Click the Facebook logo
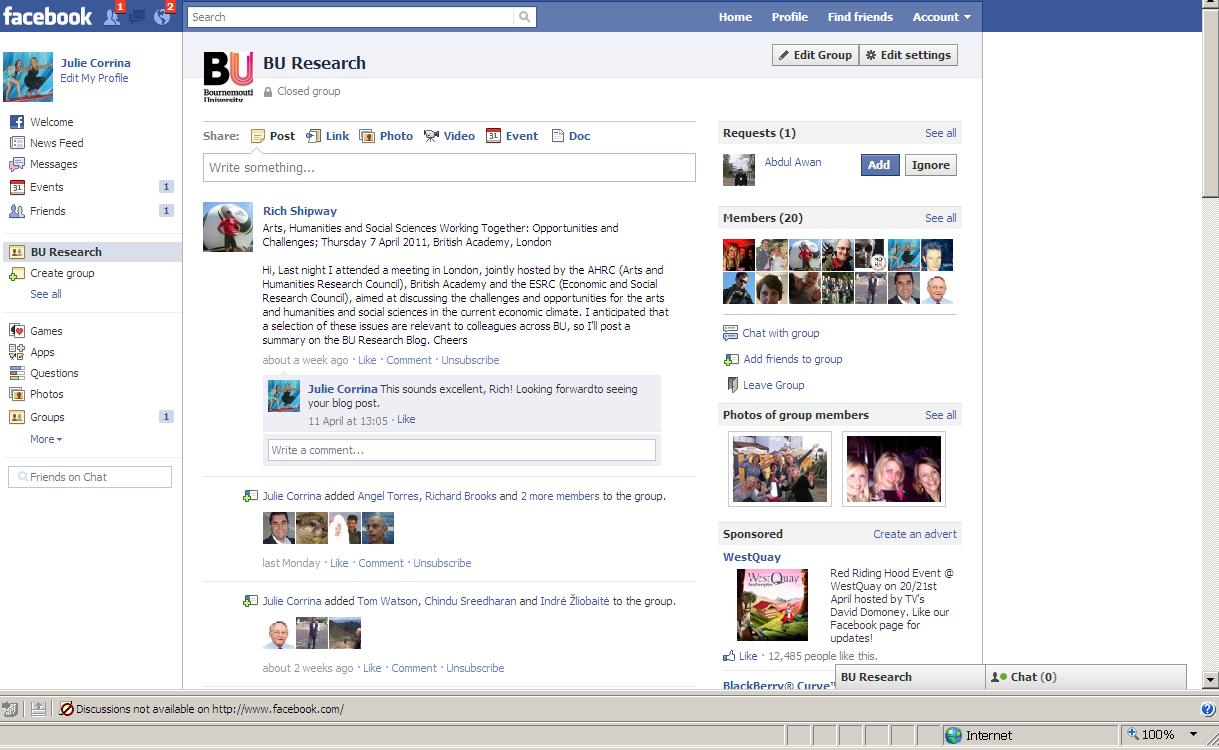The image size is (1219, 750). [x=48, y=16]
